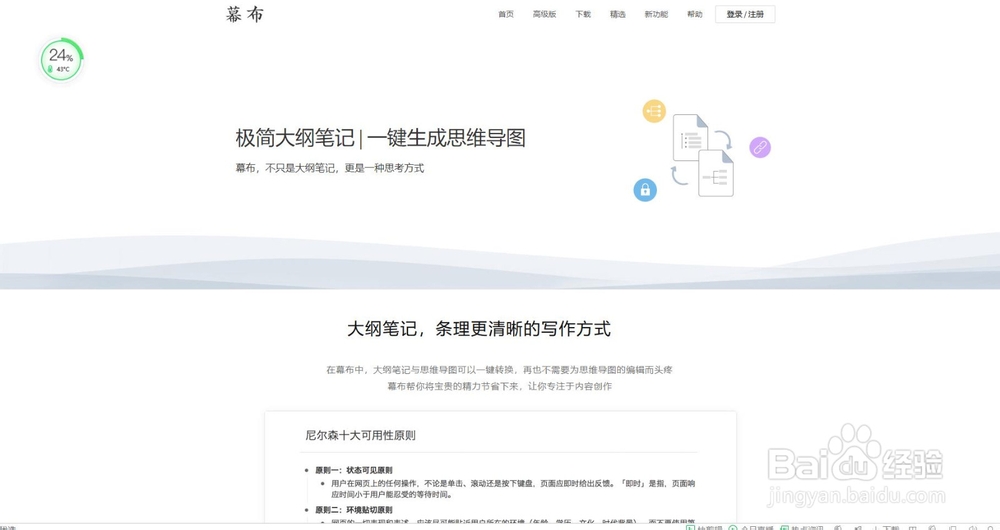Click the blue lock icon in the hero illustration

point(645,190)
